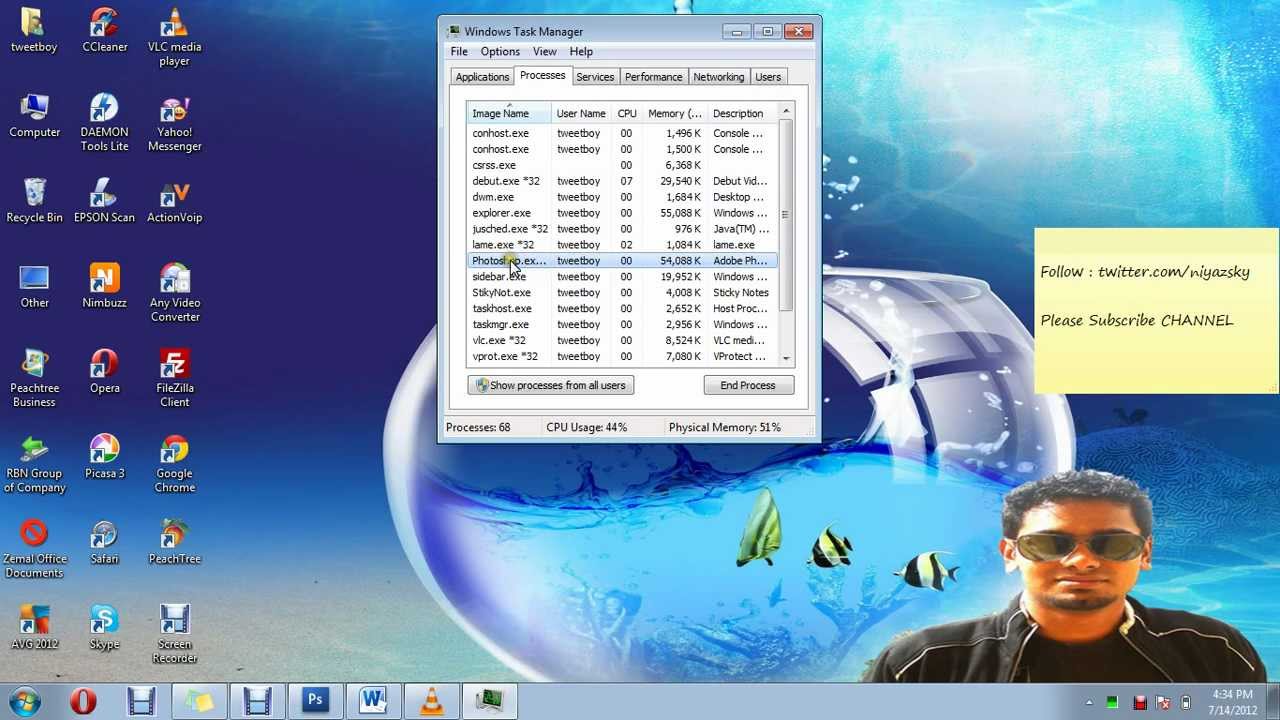The height and width of the screenshot is (720, 1280).
Task: Open the clock showing 4:34 PM
Action: pyautogui.click(x=1232, y=702)
